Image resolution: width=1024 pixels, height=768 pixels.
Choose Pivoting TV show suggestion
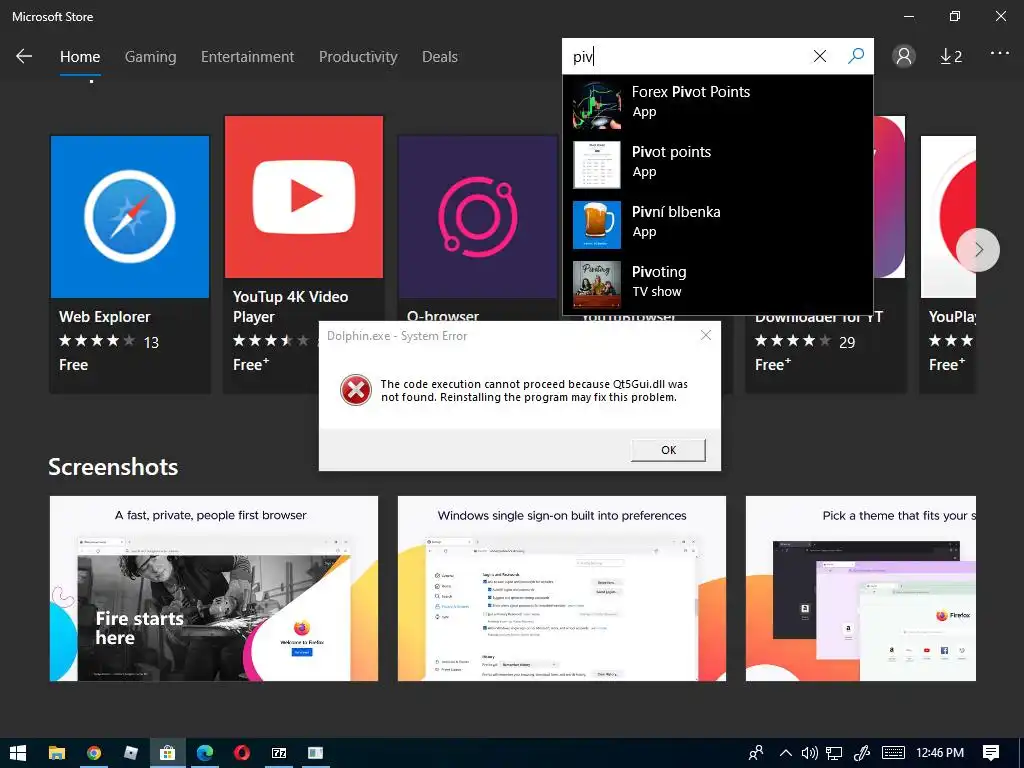point(718,284)
